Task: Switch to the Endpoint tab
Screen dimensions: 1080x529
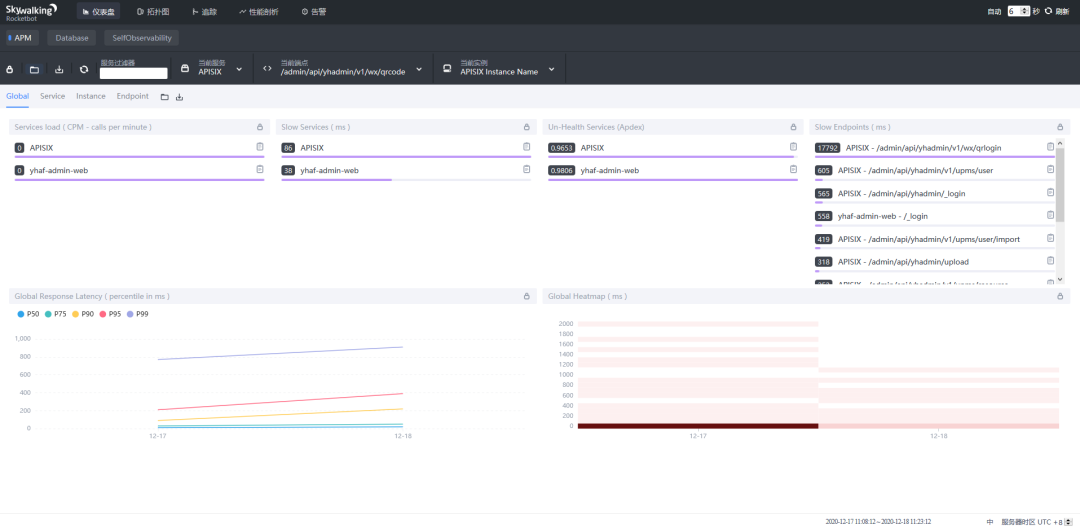Action: 132,96
